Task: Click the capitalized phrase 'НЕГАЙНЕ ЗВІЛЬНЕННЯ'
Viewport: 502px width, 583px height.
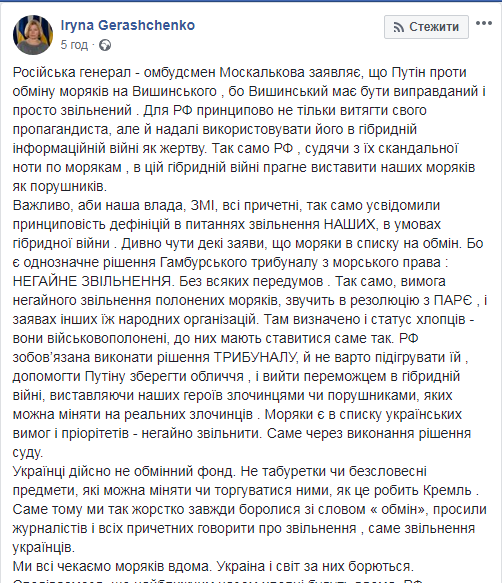Action: pyautogui.click(x=93, y=281)
